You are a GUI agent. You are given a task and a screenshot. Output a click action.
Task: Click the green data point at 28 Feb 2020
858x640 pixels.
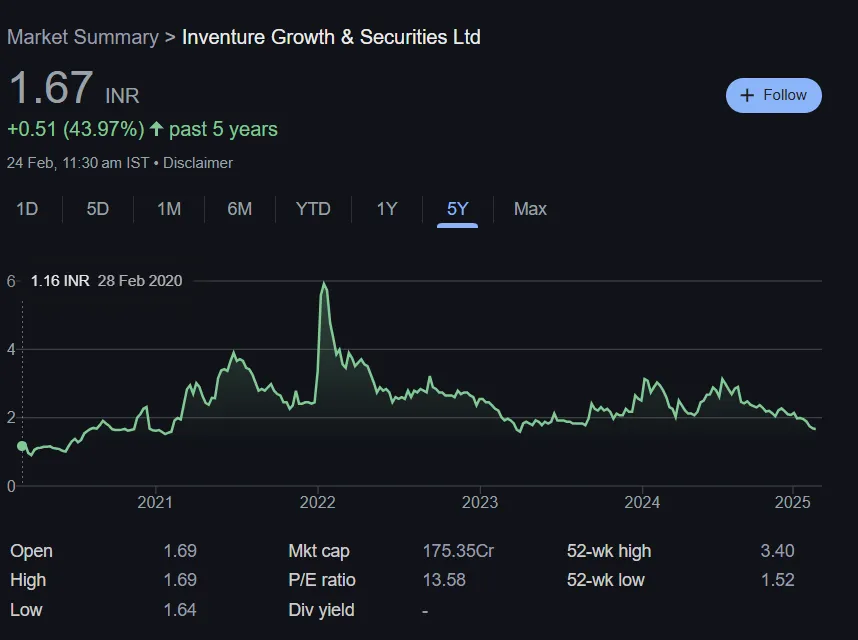point(22,446)
